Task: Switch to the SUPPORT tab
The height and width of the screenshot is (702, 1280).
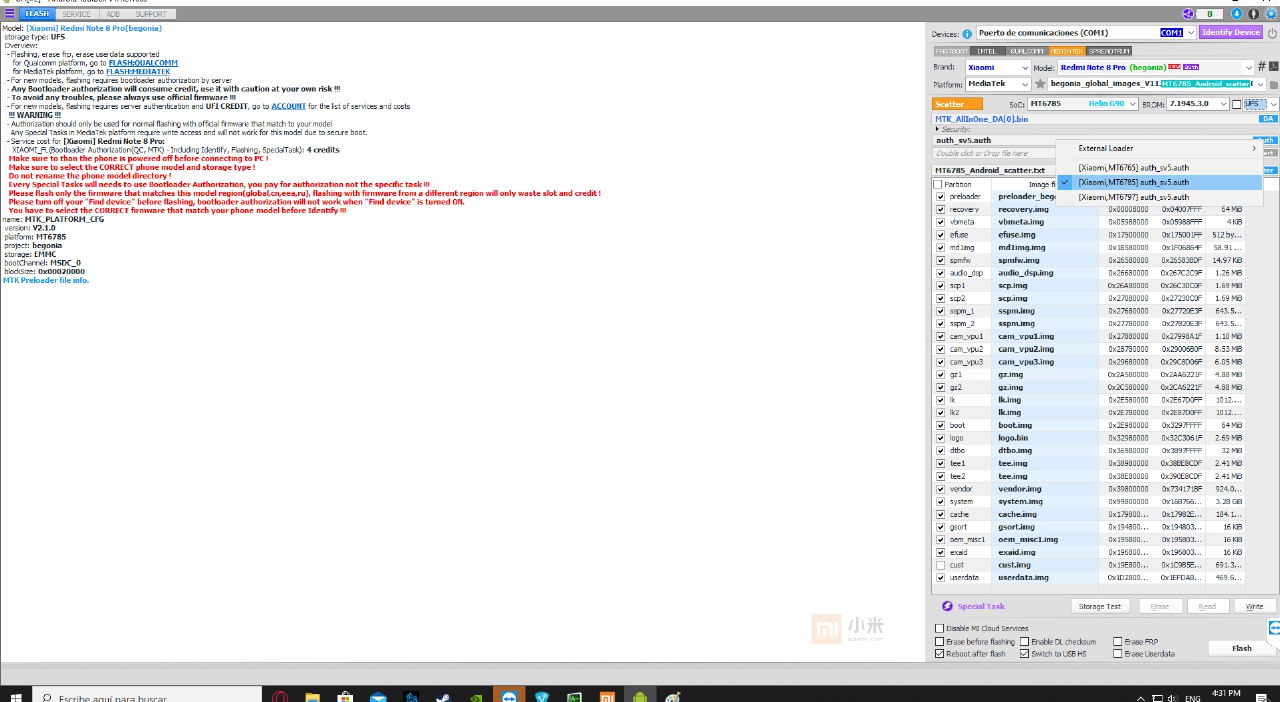Action: (x=151, y=14)
